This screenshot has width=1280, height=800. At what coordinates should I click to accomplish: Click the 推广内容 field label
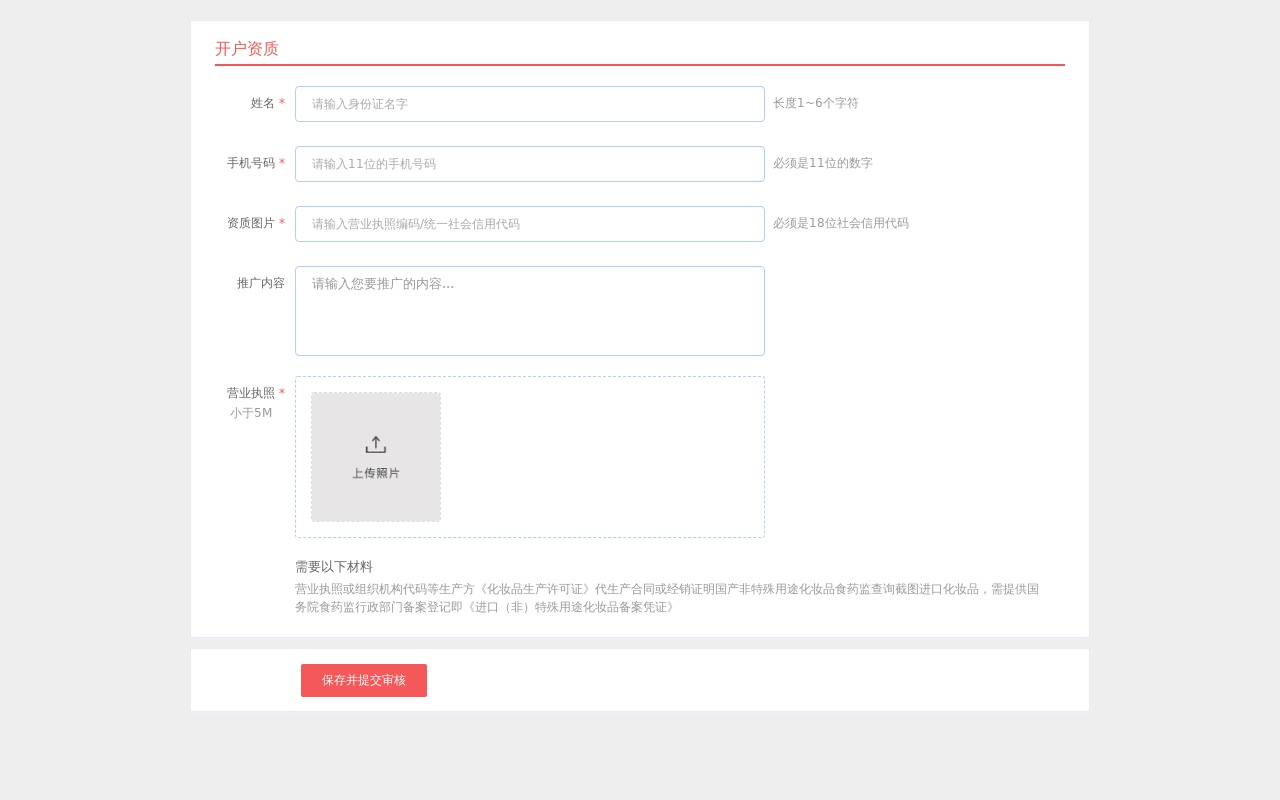[x=261, y=283]
